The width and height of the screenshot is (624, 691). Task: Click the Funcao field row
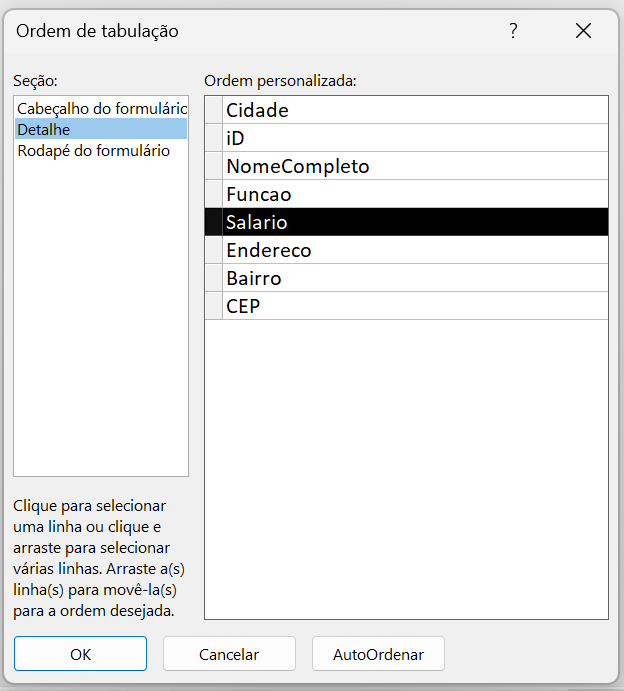pos(258,194)
